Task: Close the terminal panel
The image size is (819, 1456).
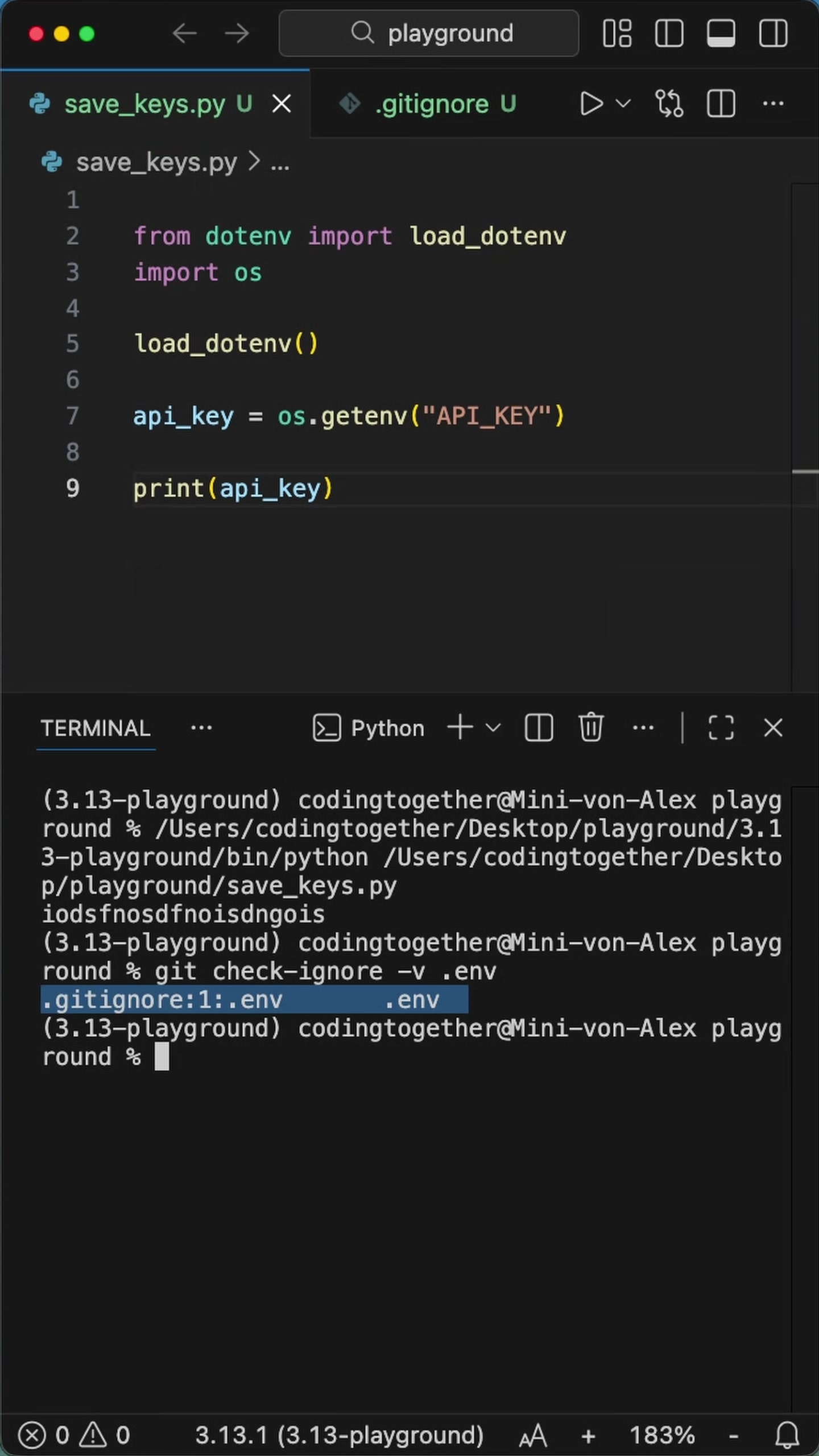Action: [x=773, y=727]
